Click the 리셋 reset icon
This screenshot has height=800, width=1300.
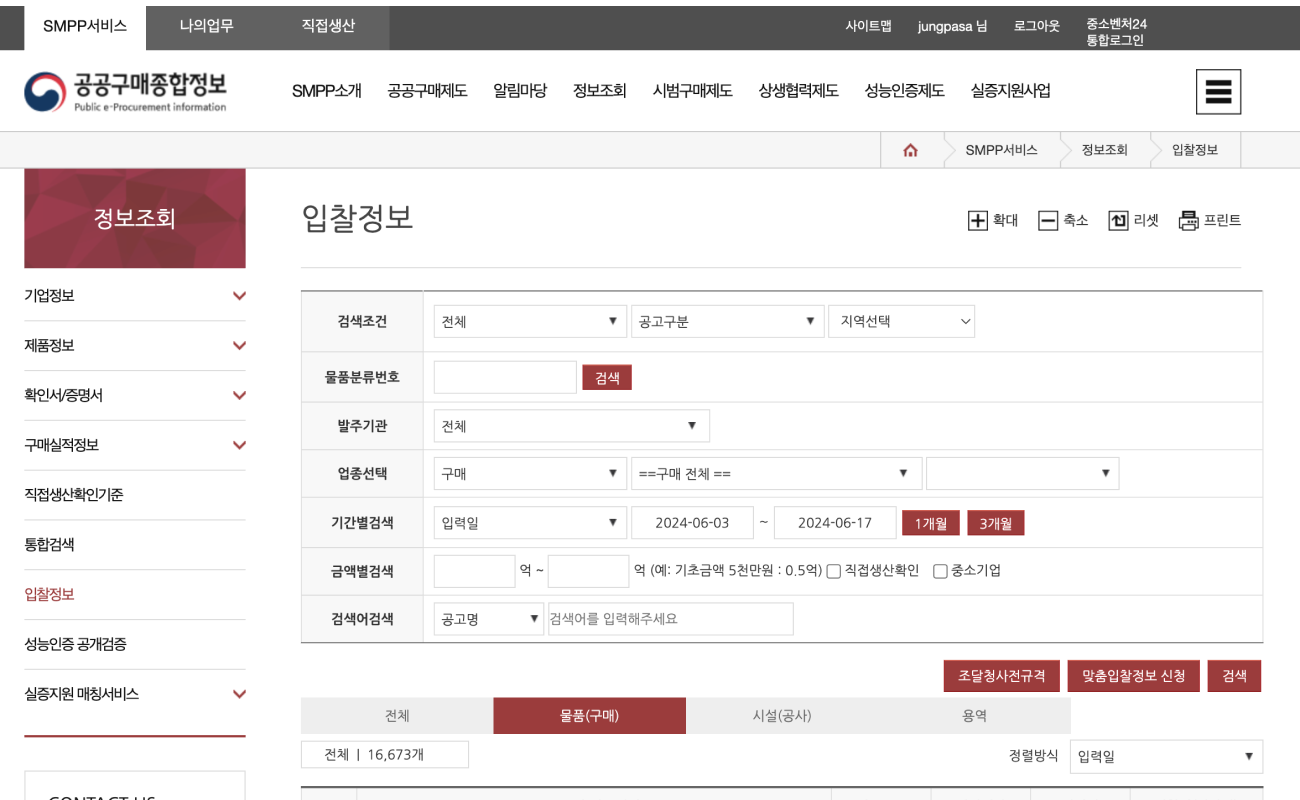coord(1118,220)
